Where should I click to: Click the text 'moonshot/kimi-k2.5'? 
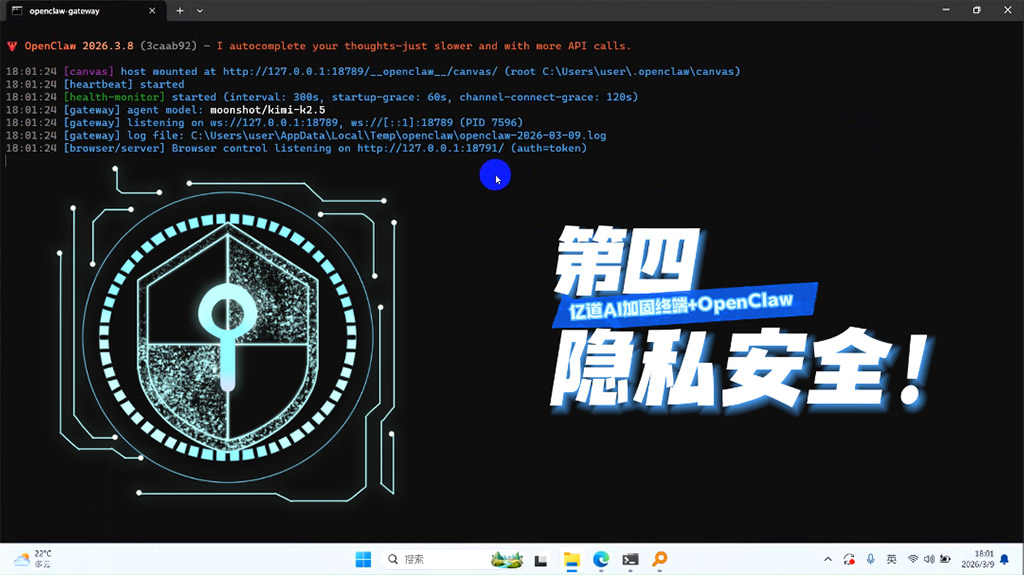268,110
